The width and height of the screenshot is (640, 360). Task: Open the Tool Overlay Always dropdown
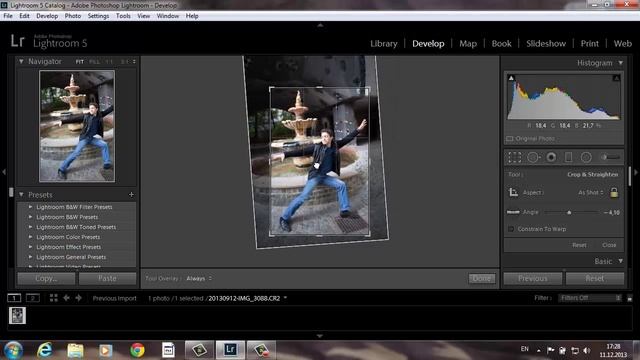[199, 278]
